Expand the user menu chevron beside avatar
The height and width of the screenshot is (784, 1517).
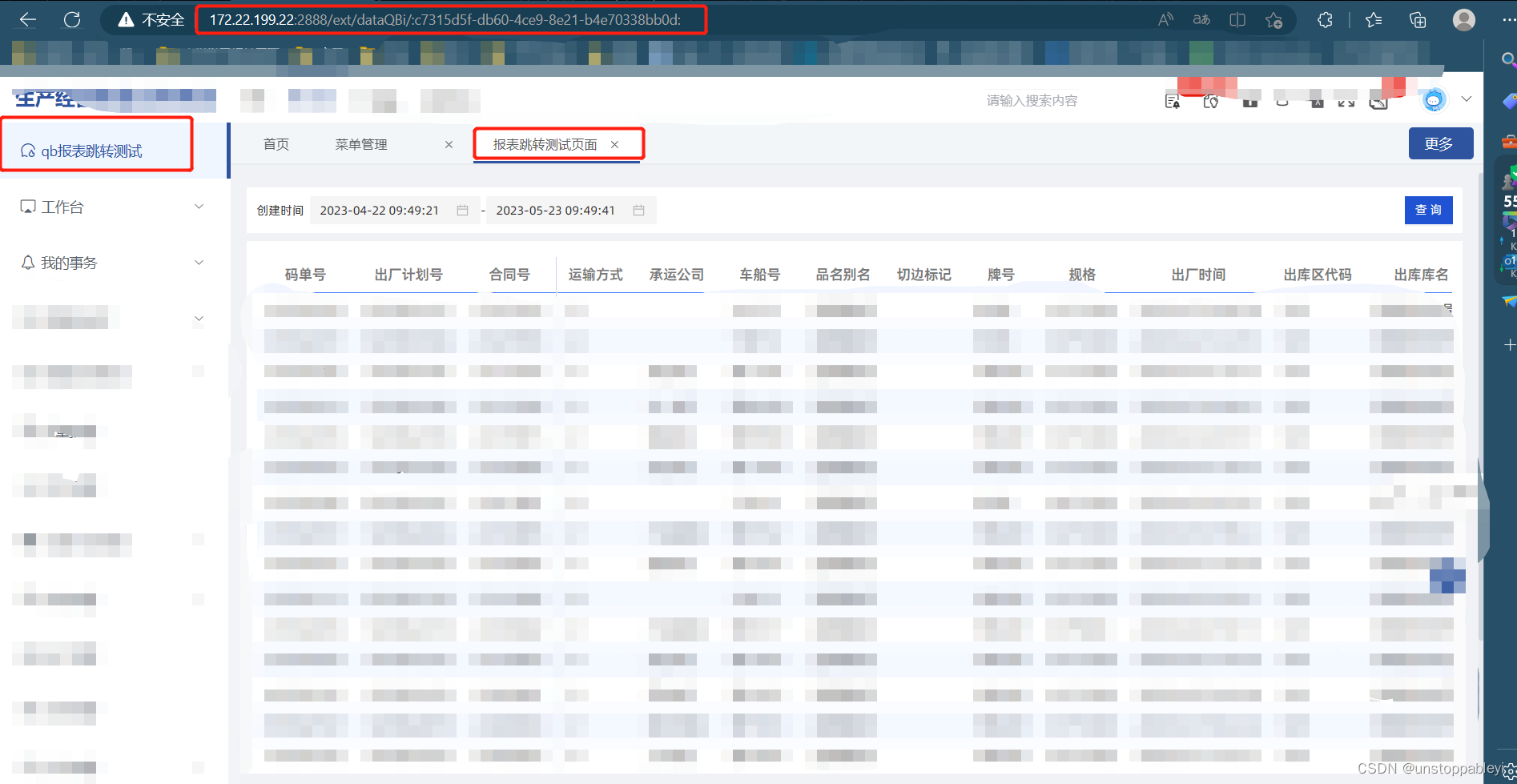pyautogui.click(x=1467, y=99)
